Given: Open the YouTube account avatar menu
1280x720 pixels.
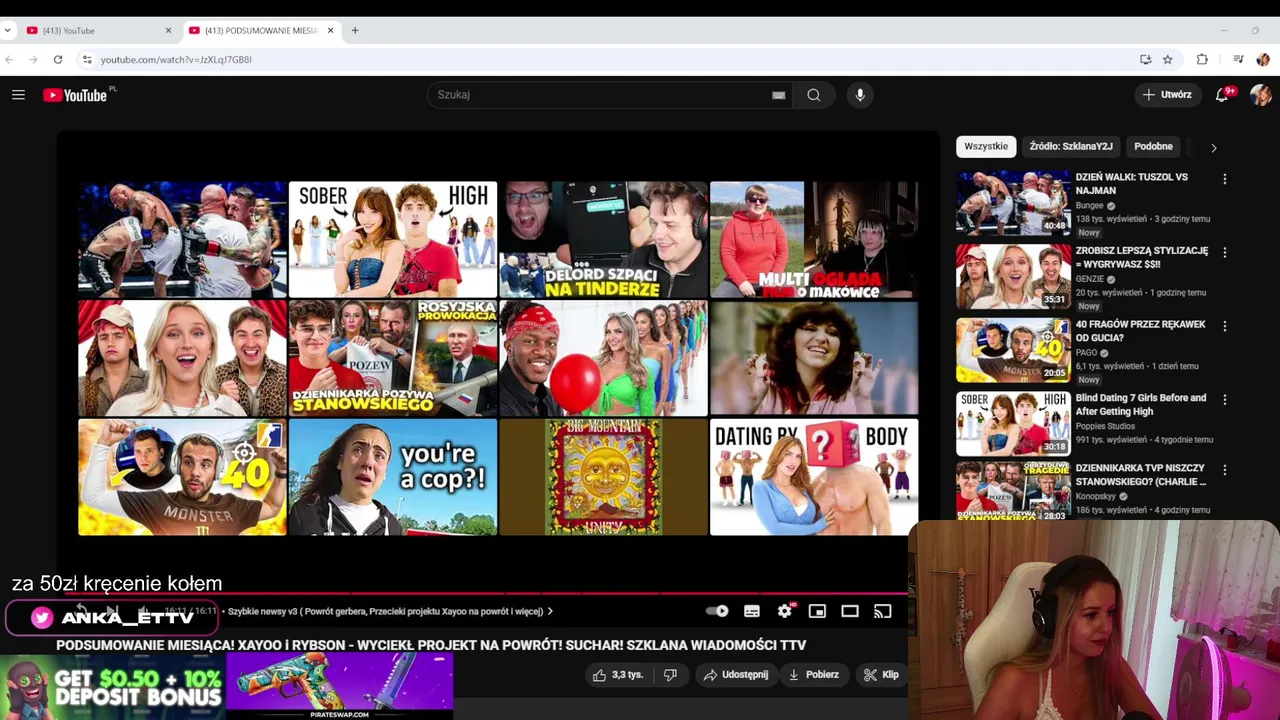Looking at the screenshot, I should click(x=1260, y=95).
